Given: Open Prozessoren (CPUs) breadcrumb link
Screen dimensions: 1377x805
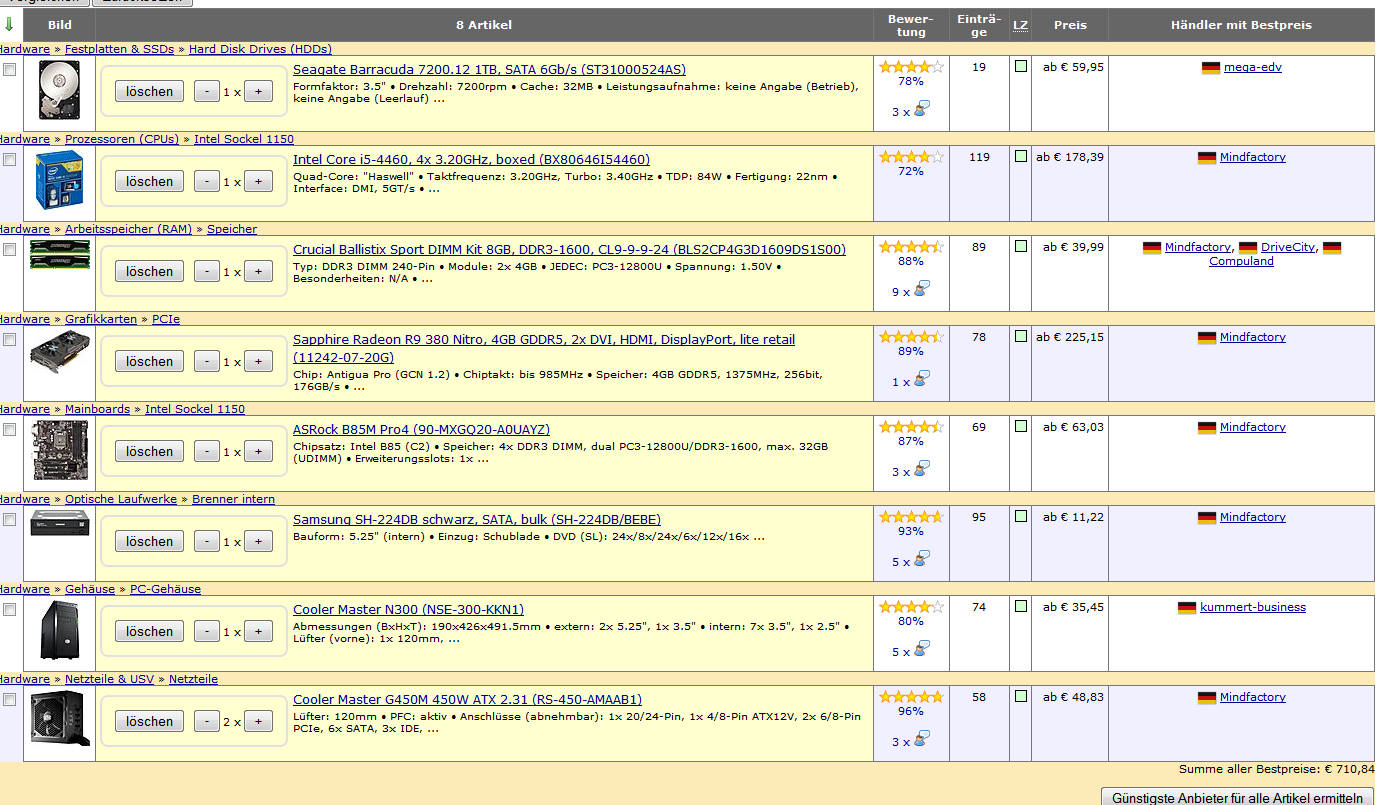Looking at the screenshot, I should [x=122, y=139].
